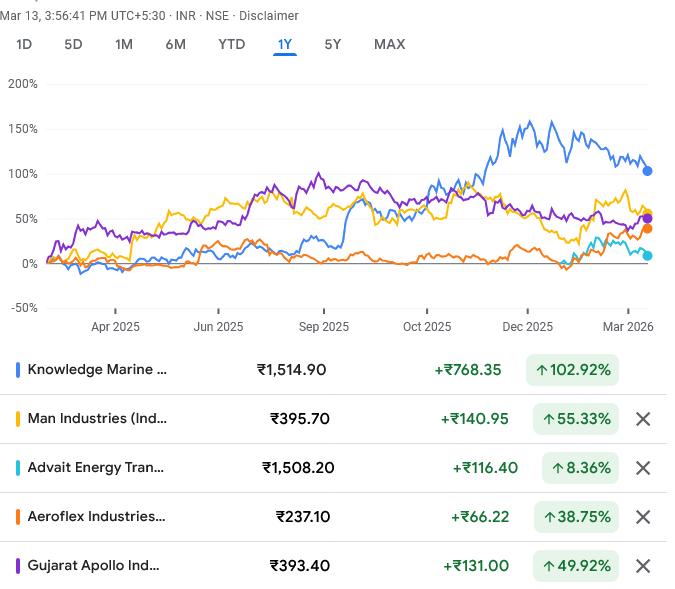The height and width of the screenshot is (589, 675).
Task: Click the 8.36% gain badge
Action: pos(580,468)
